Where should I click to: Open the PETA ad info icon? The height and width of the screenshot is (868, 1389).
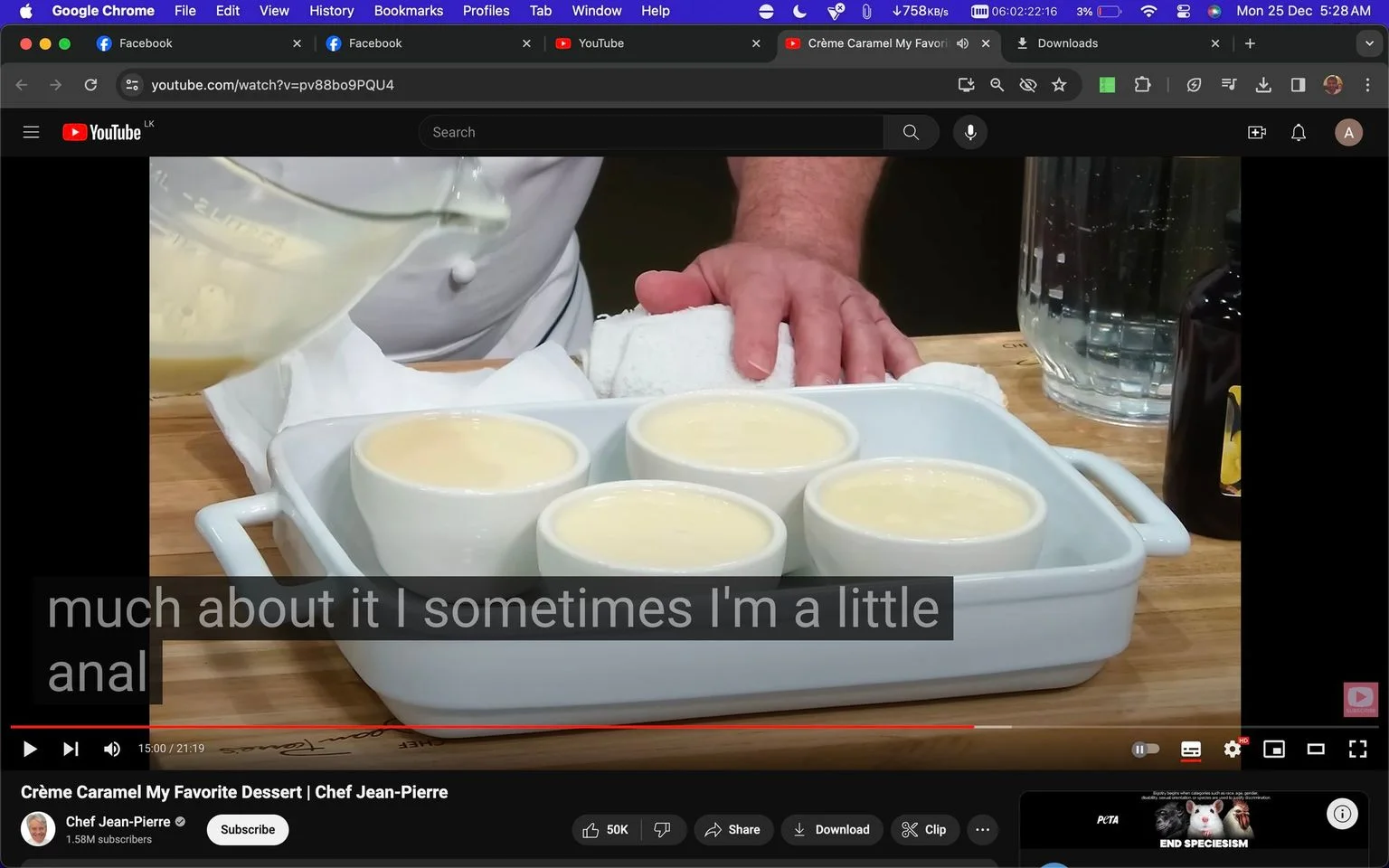click(x=1342, y=814)
